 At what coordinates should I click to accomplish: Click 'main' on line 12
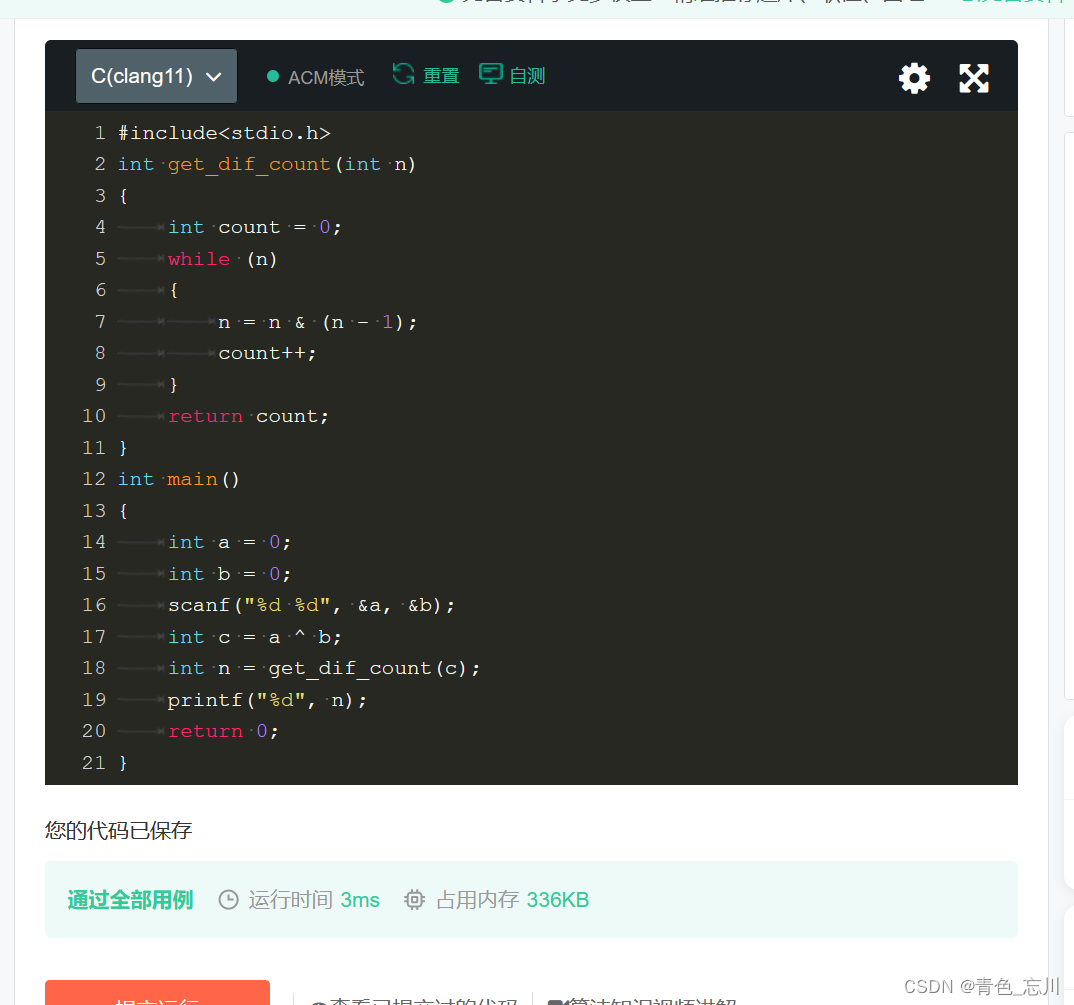click(x=192, y=480)
